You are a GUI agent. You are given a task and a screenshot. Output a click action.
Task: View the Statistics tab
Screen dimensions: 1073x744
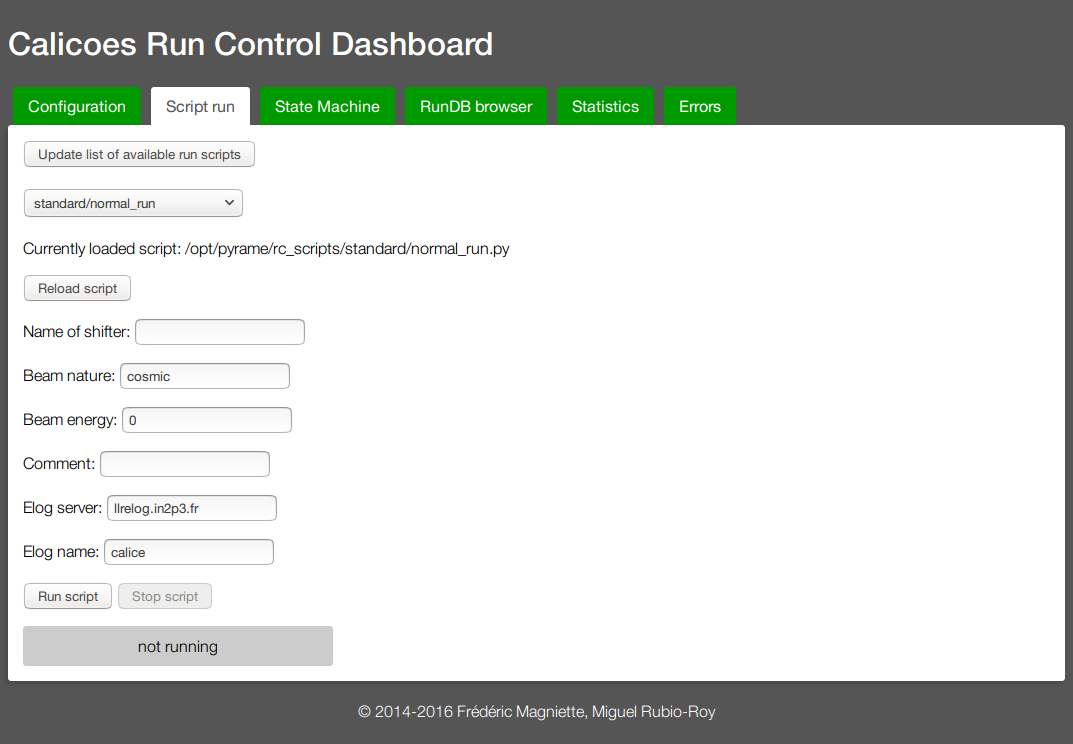coord(605,106)
